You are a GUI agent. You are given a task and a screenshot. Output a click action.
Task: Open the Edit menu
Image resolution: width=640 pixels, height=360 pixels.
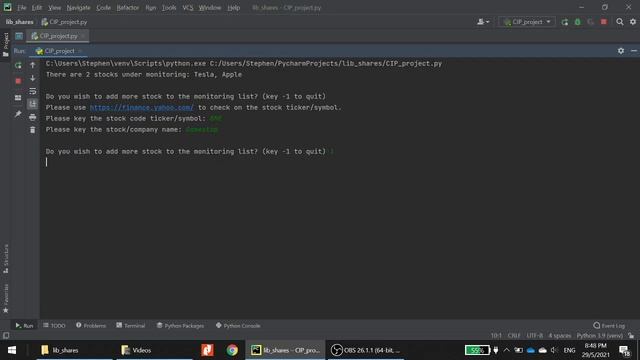click(x=37, y=8)
